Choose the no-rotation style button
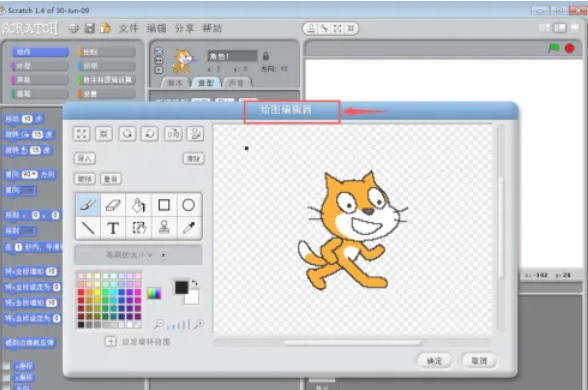The width and height of the screenshot is (588, 390). tap(159, 70)
